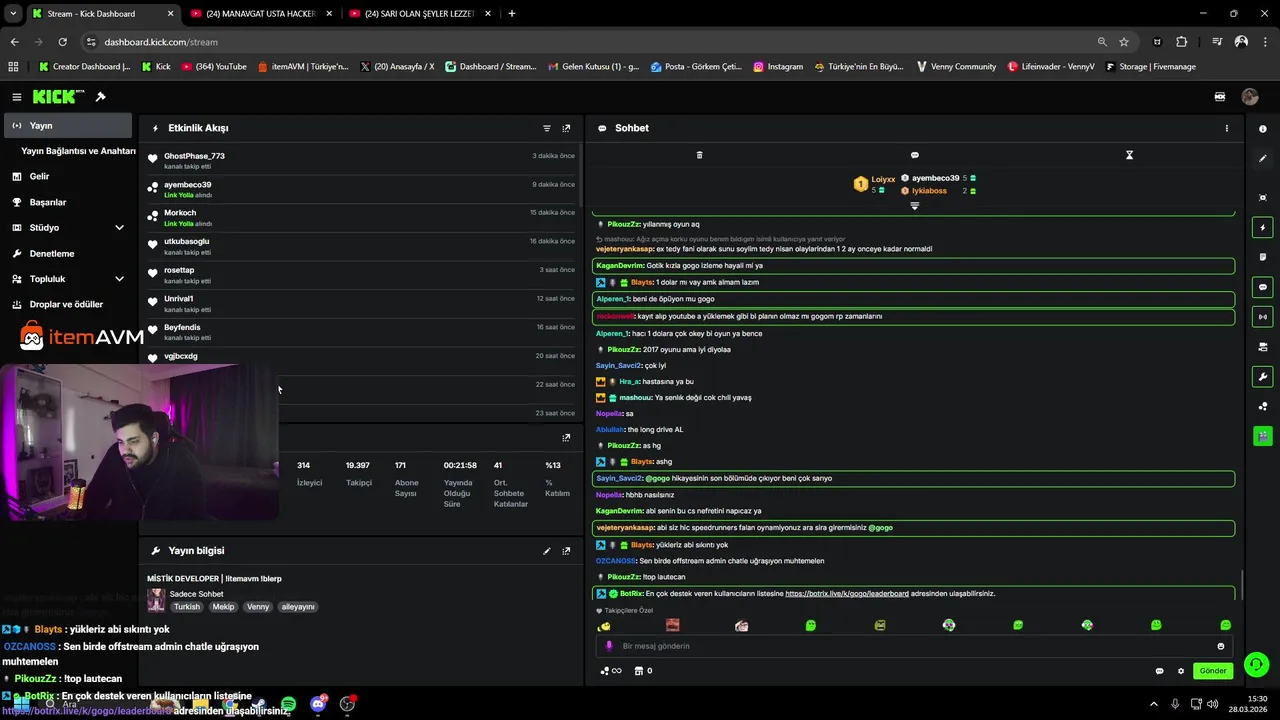Image resolution: width=1280 pixels, height=720 pixels.
Task: Click the Loiyxx top gifter name
Action: point(883,179)
